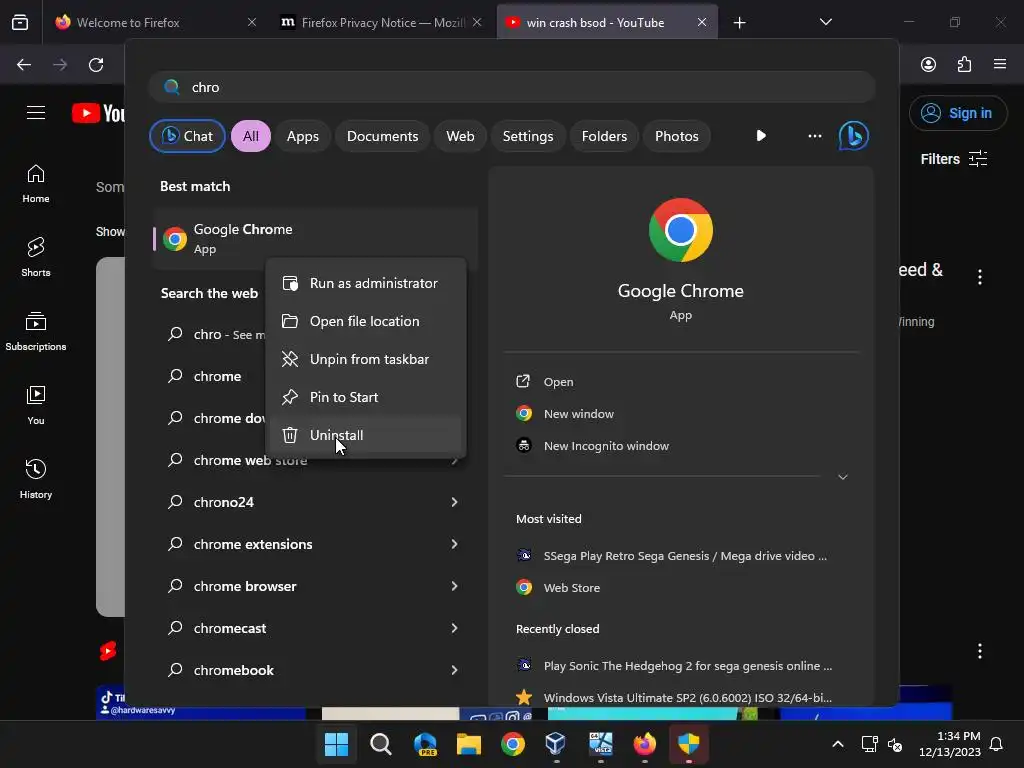Open the Google Chrome best match result
This screenshot has width=1024, height=768.
tap(315, 238)
